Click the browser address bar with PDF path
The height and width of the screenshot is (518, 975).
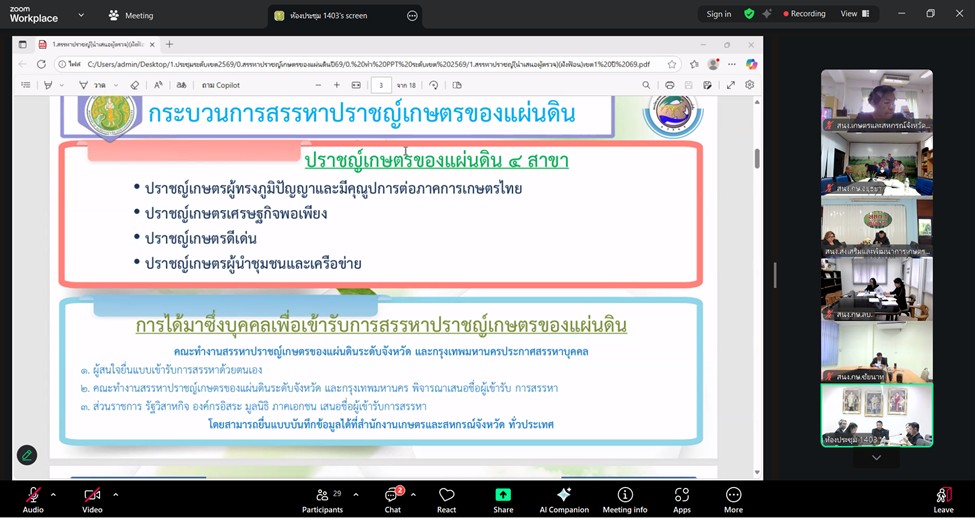click(x=368, y=64)
